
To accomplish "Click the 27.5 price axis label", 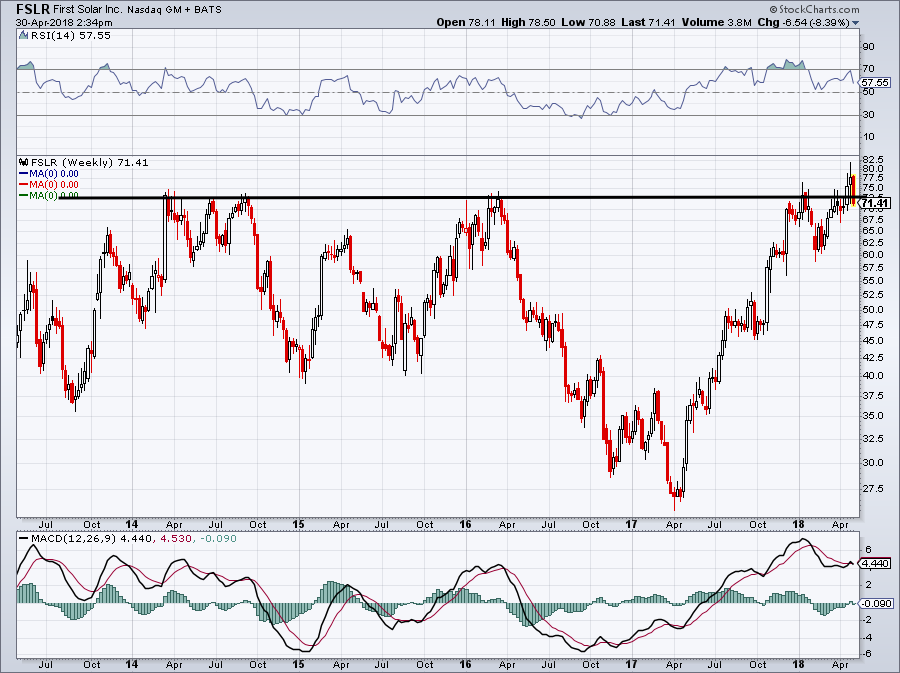I will click(873, 488).
